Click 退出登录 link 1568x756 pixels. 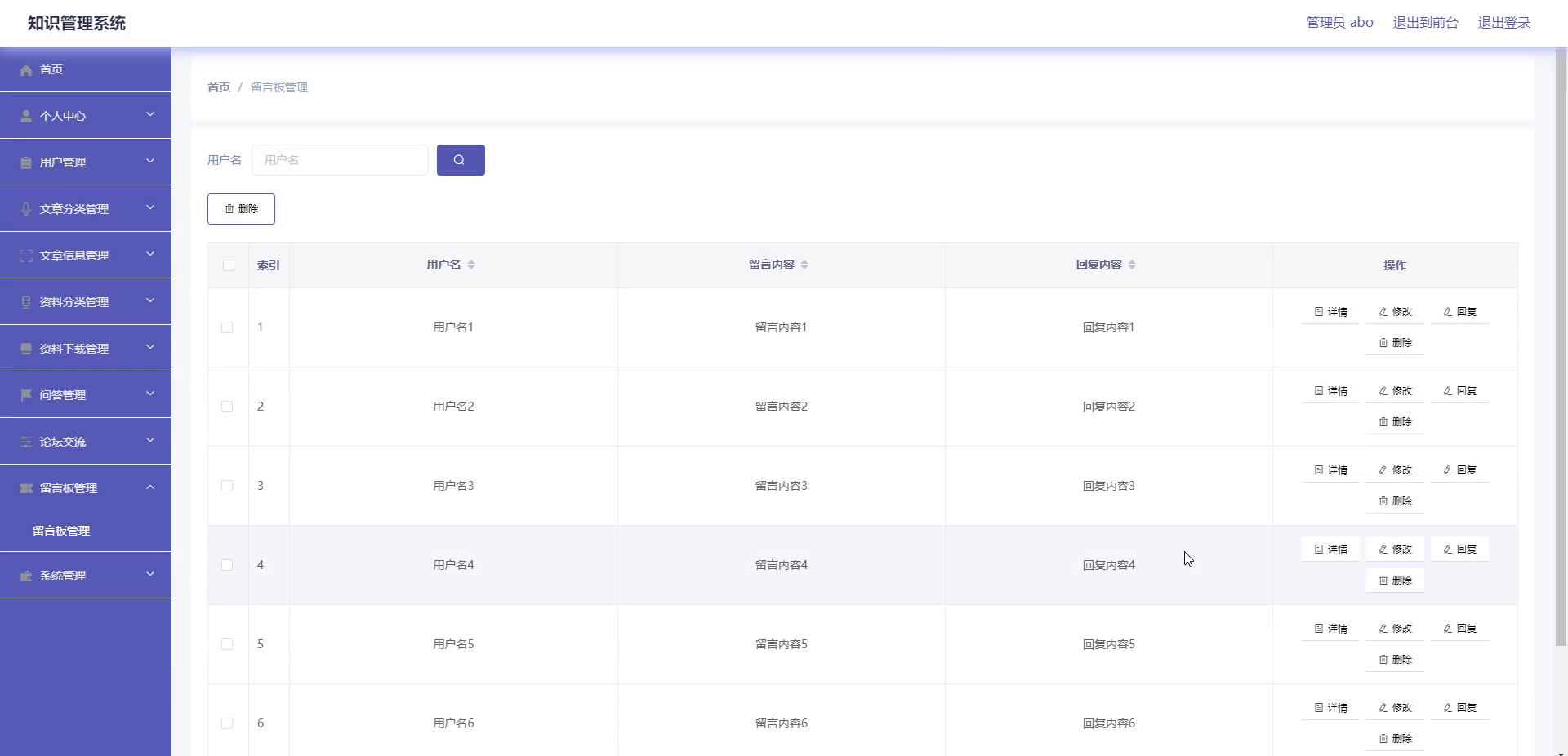click(1503, 23)
